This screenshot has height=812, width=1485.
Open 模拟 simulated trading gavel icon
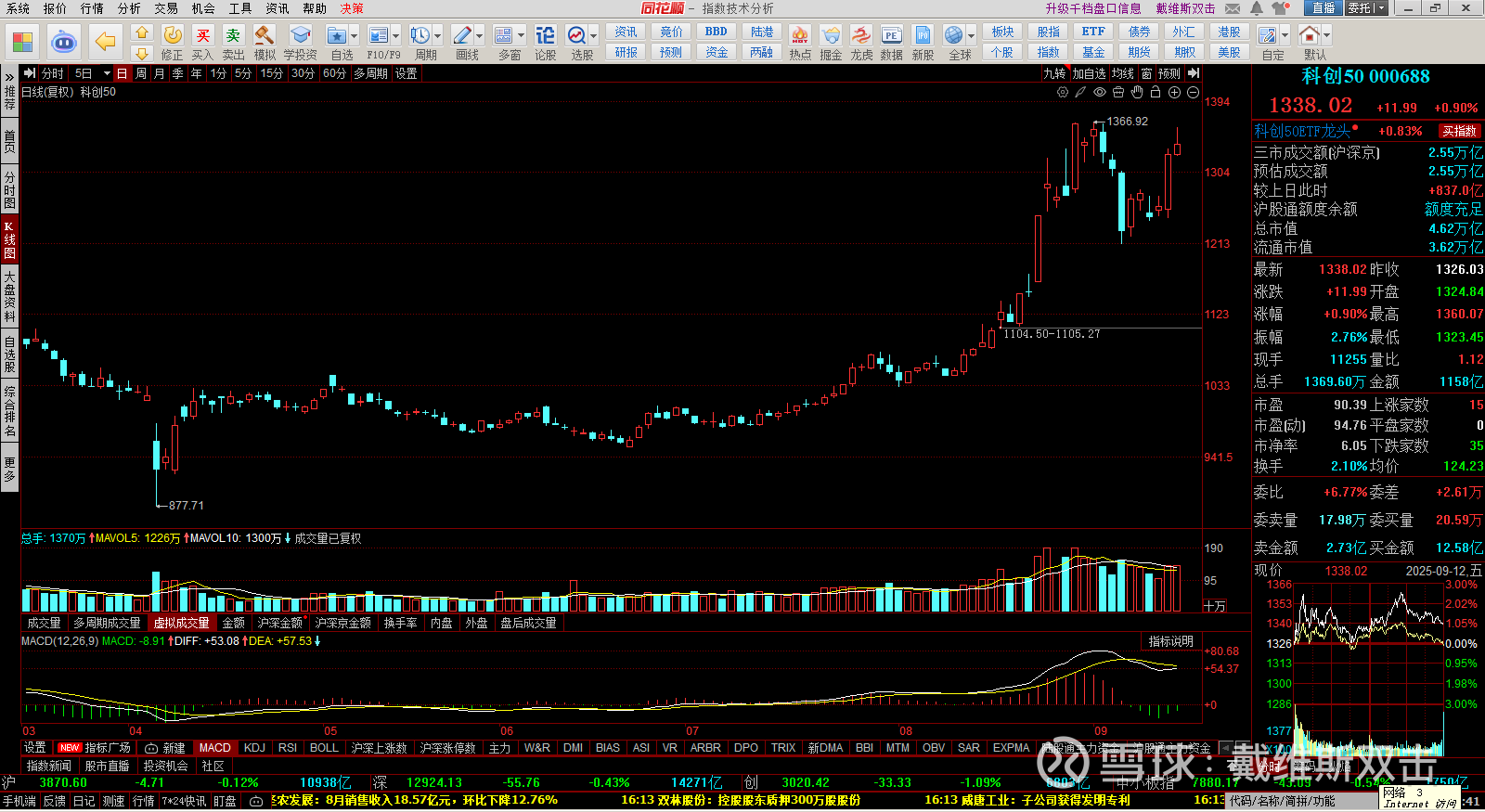265,44
